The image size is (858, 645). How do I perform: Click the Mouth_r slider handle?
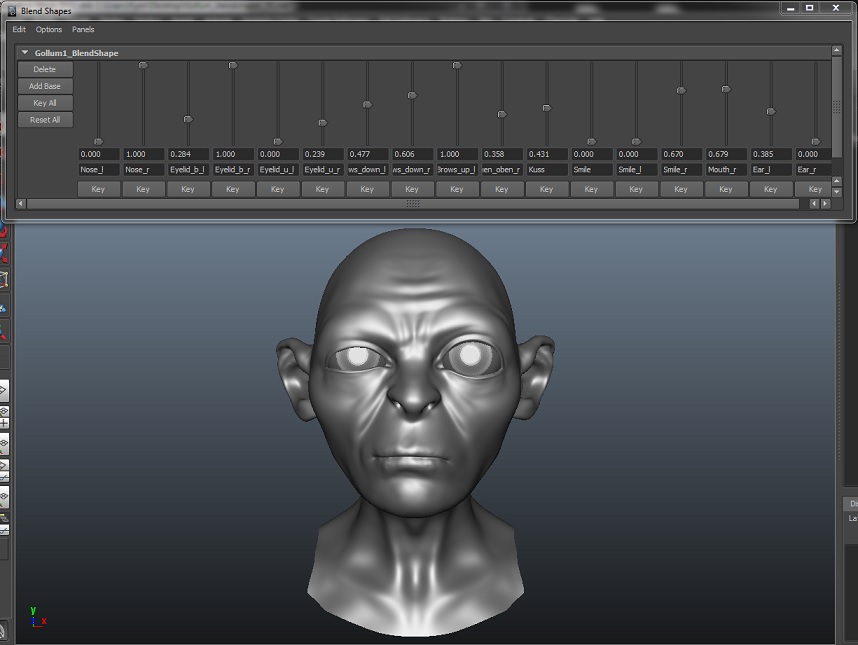coord(727,89)
